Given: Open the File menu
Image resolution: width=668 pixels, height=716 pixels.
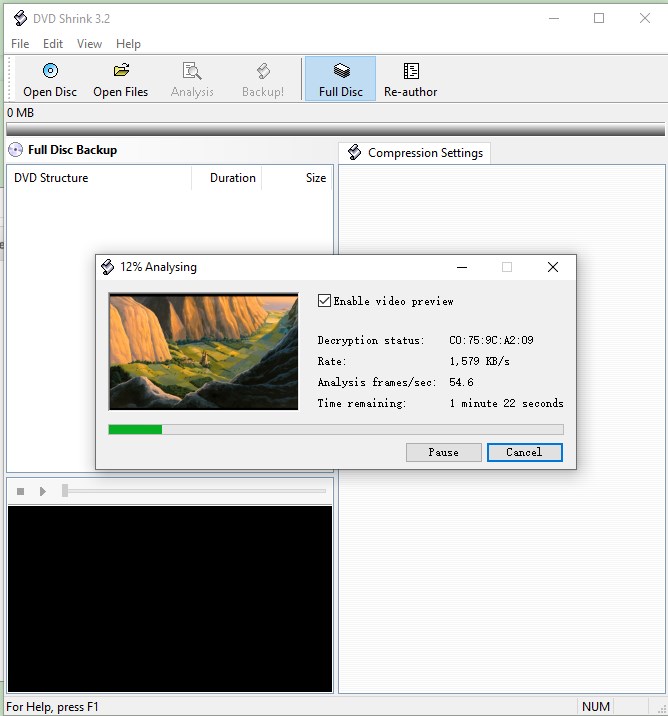Looking at the screenshot, I should [x=20, y=44].
